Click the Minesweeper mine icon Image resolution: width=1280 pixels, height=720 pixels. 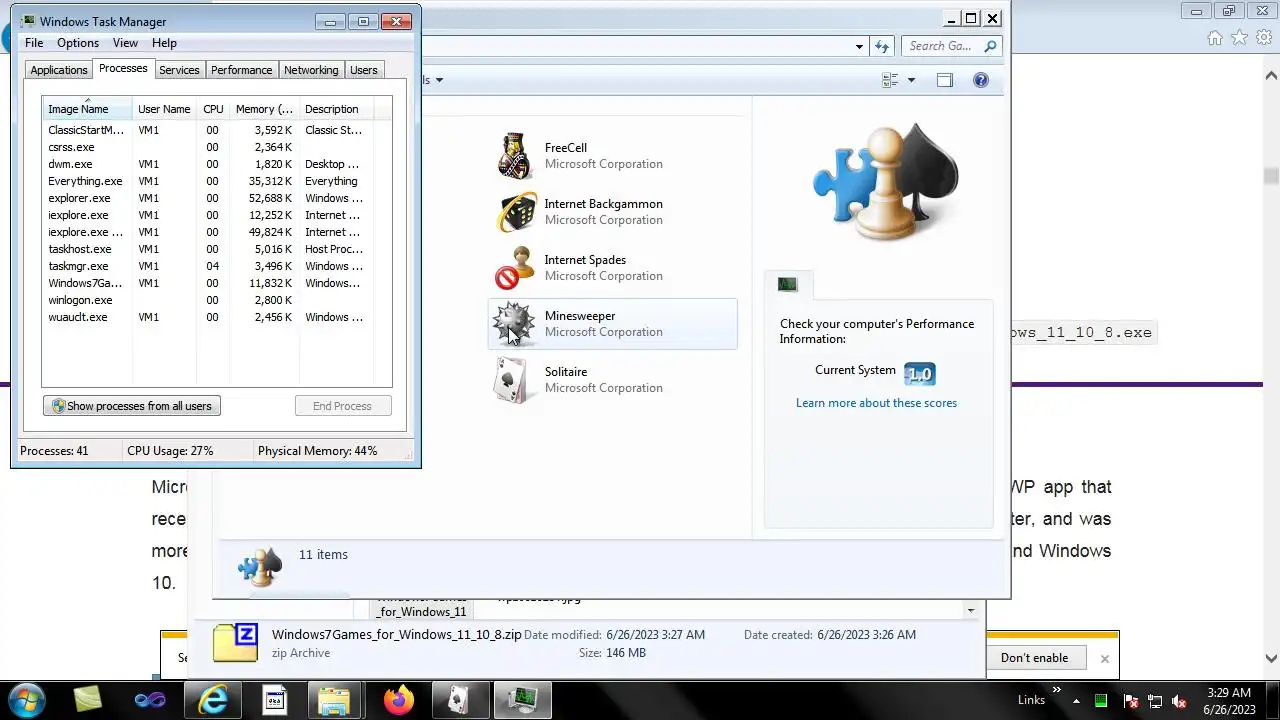point(514,324)
